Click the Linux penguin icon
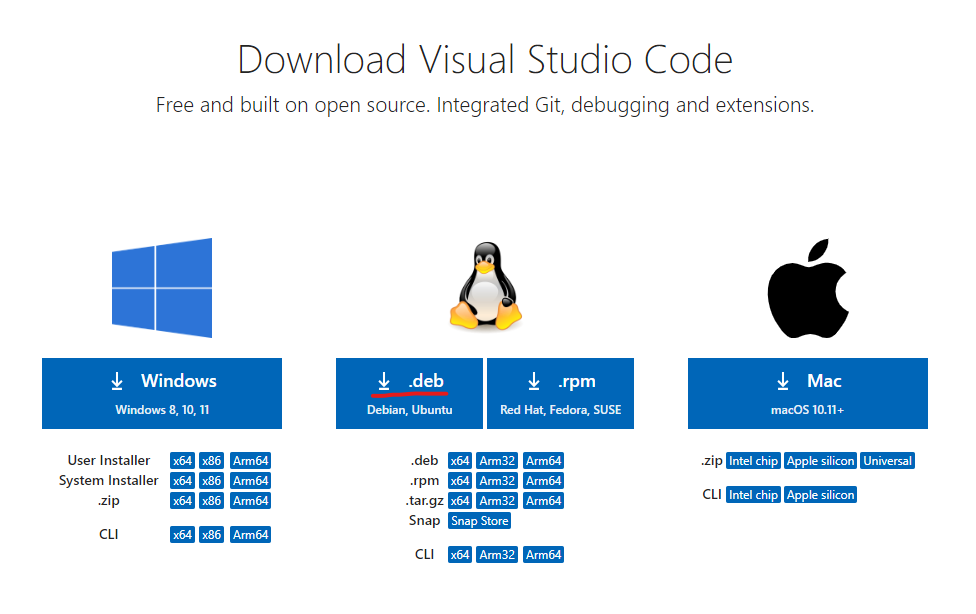This screenshot has height=614, width=976. click(x=485, y=285)
